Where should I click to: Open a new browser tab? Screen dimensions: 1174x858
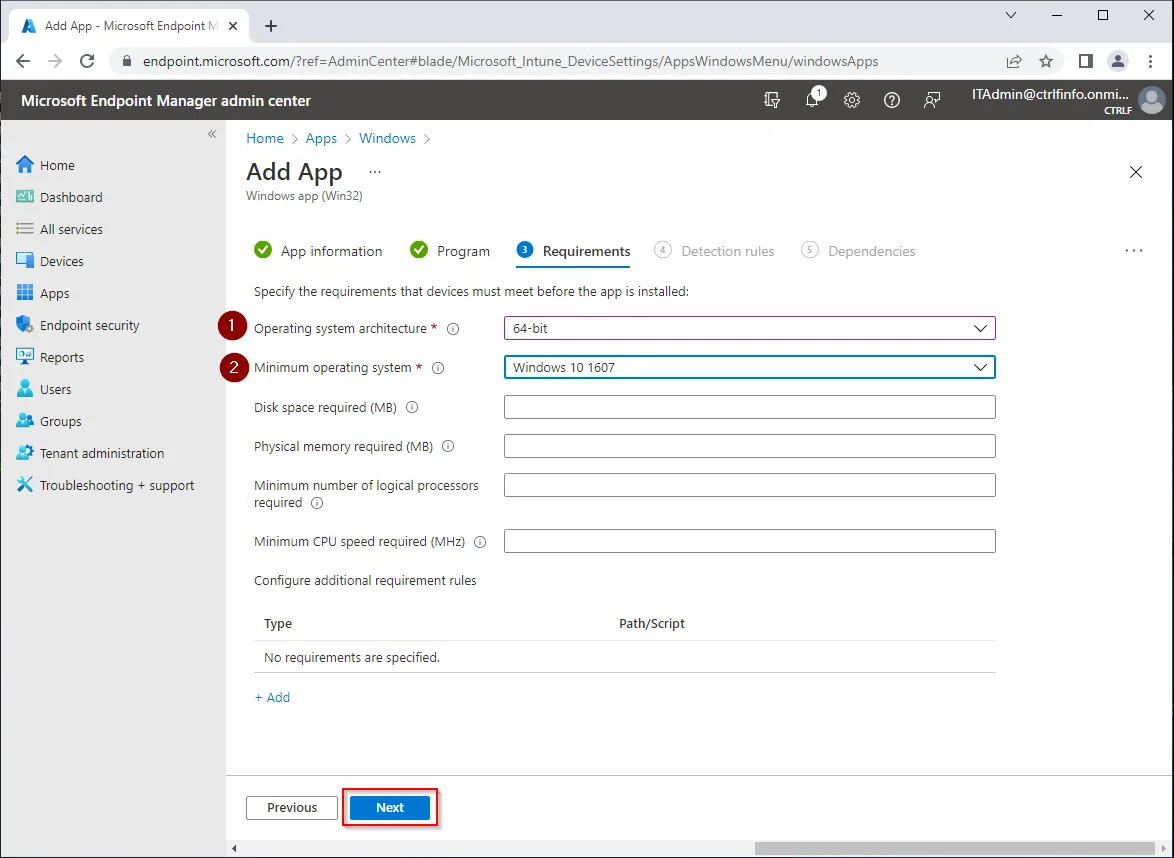click(x=271, y=26)
